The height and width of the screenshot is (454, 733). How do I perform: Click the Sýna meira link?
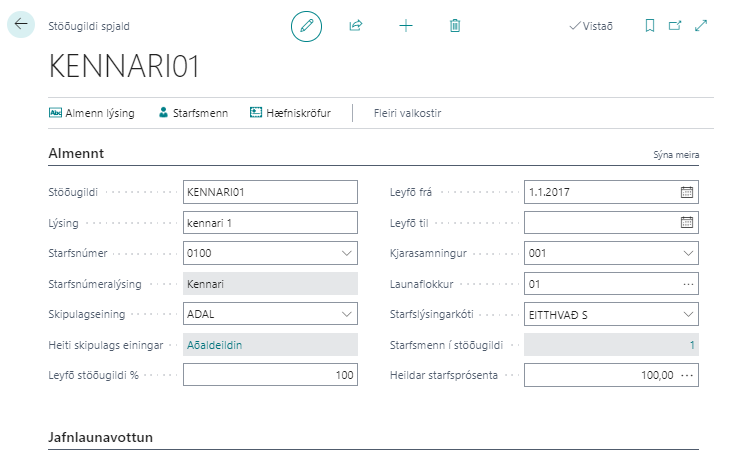(676, 155)
